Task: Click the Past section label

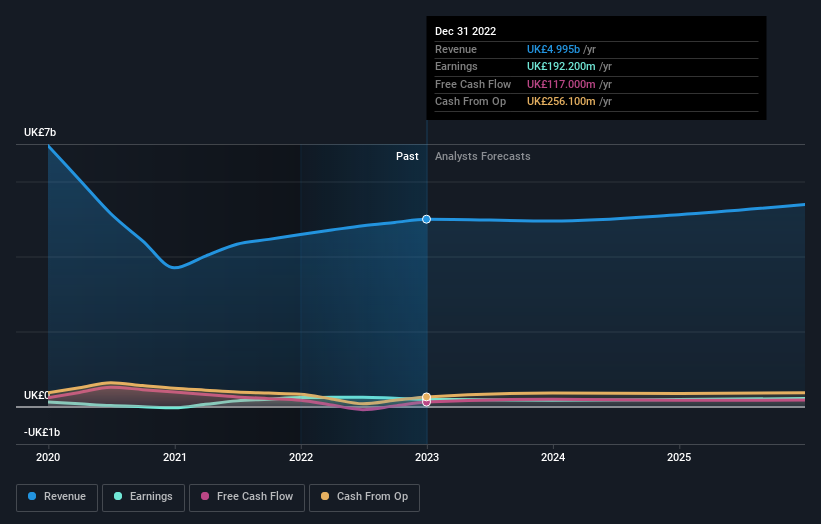Action: tap(407, 156)
